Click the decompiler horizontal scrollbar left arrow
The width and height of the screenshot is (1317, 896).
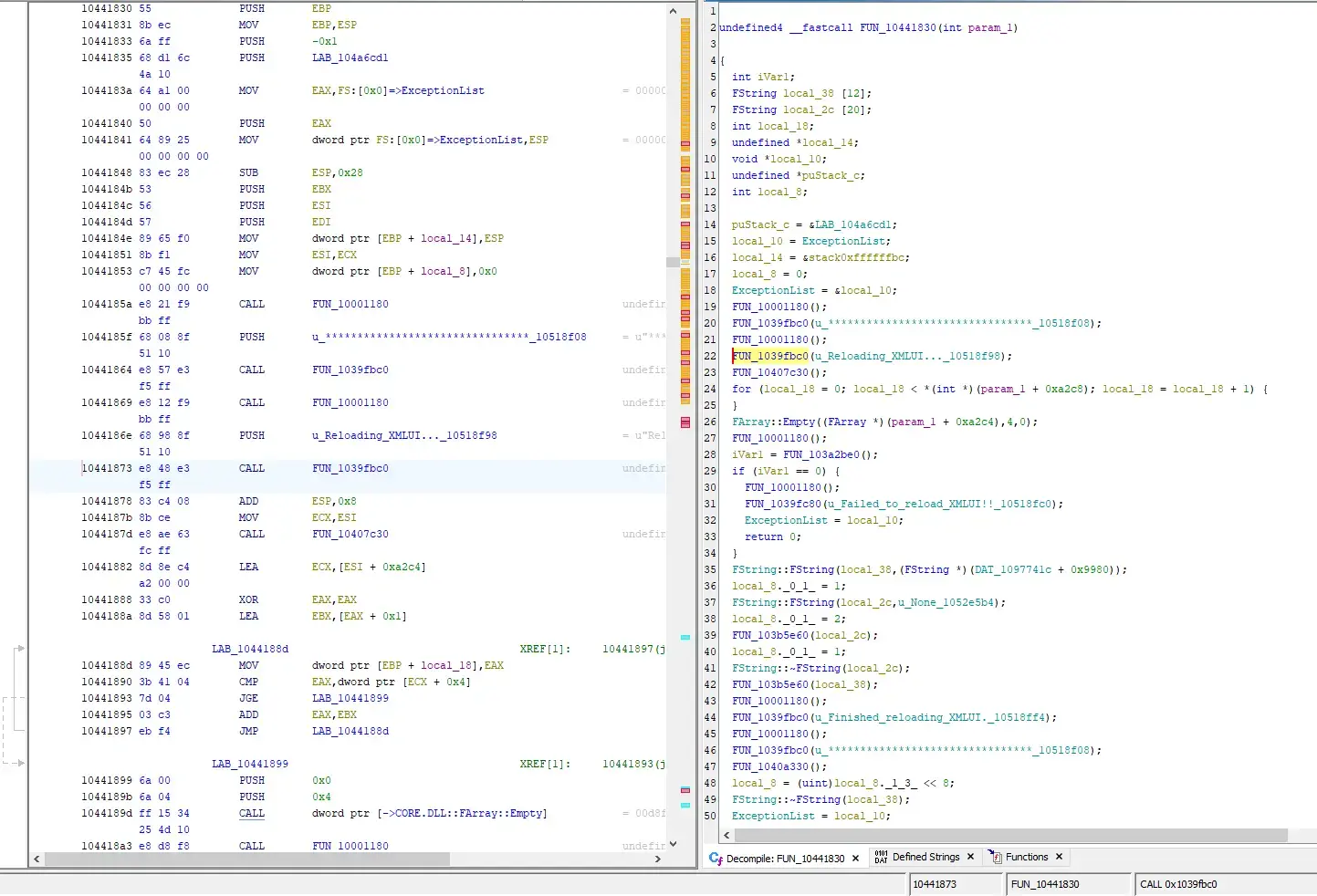pos(726,835)
